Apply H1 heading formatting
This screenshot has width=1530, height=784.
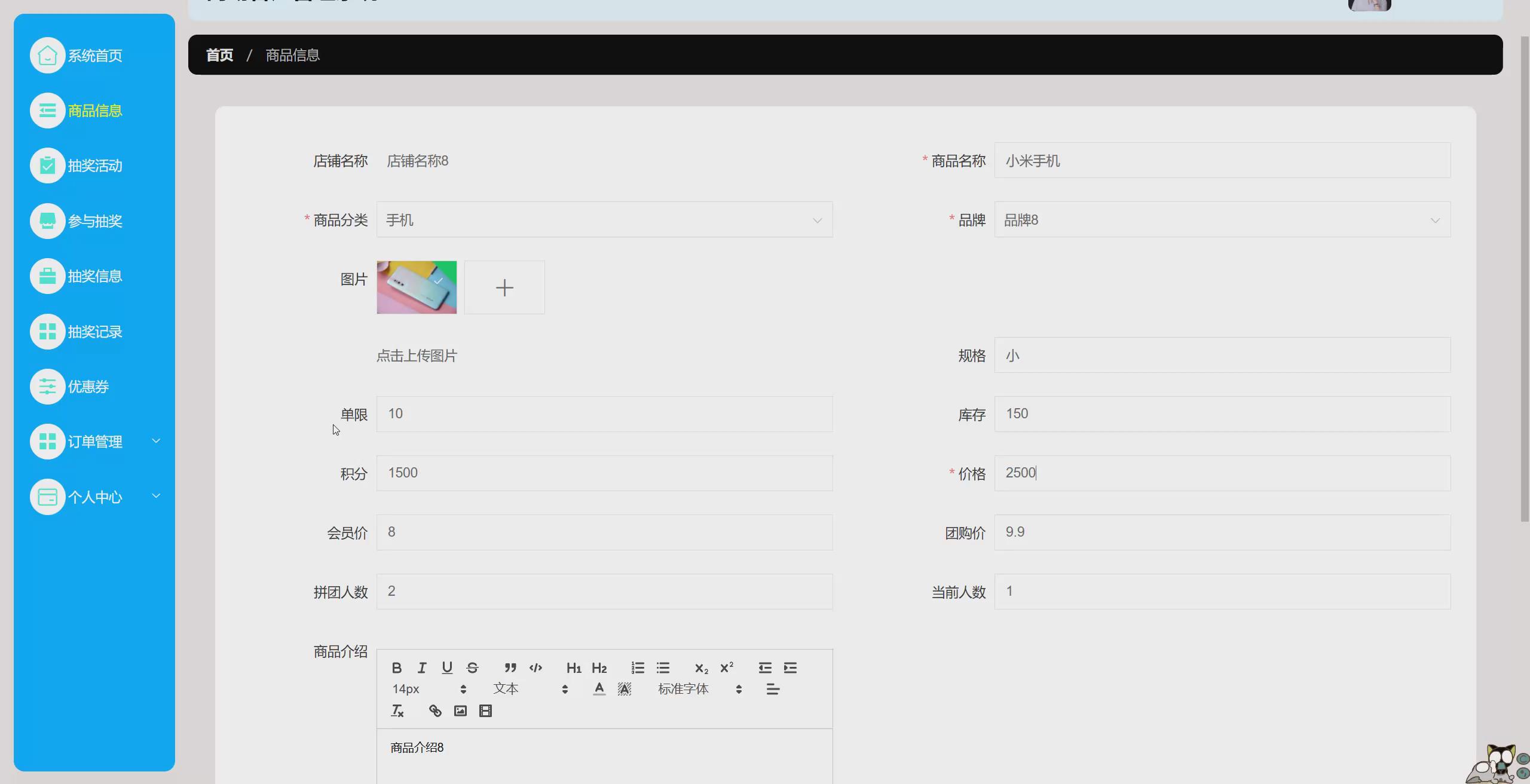[574, 667]
